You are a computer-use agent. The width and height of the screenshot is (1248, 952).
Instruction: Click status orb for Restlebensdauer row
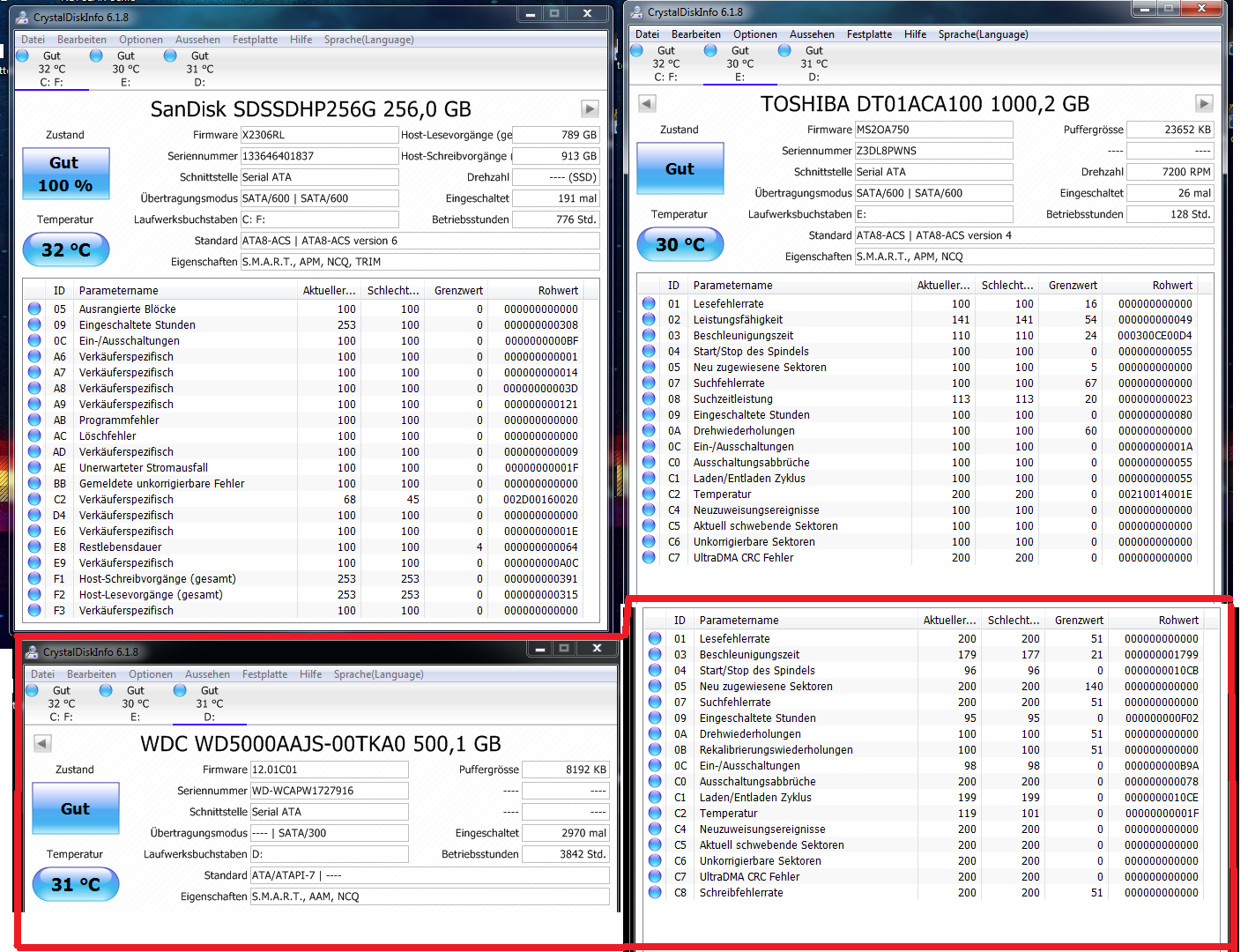coord(34,547)
